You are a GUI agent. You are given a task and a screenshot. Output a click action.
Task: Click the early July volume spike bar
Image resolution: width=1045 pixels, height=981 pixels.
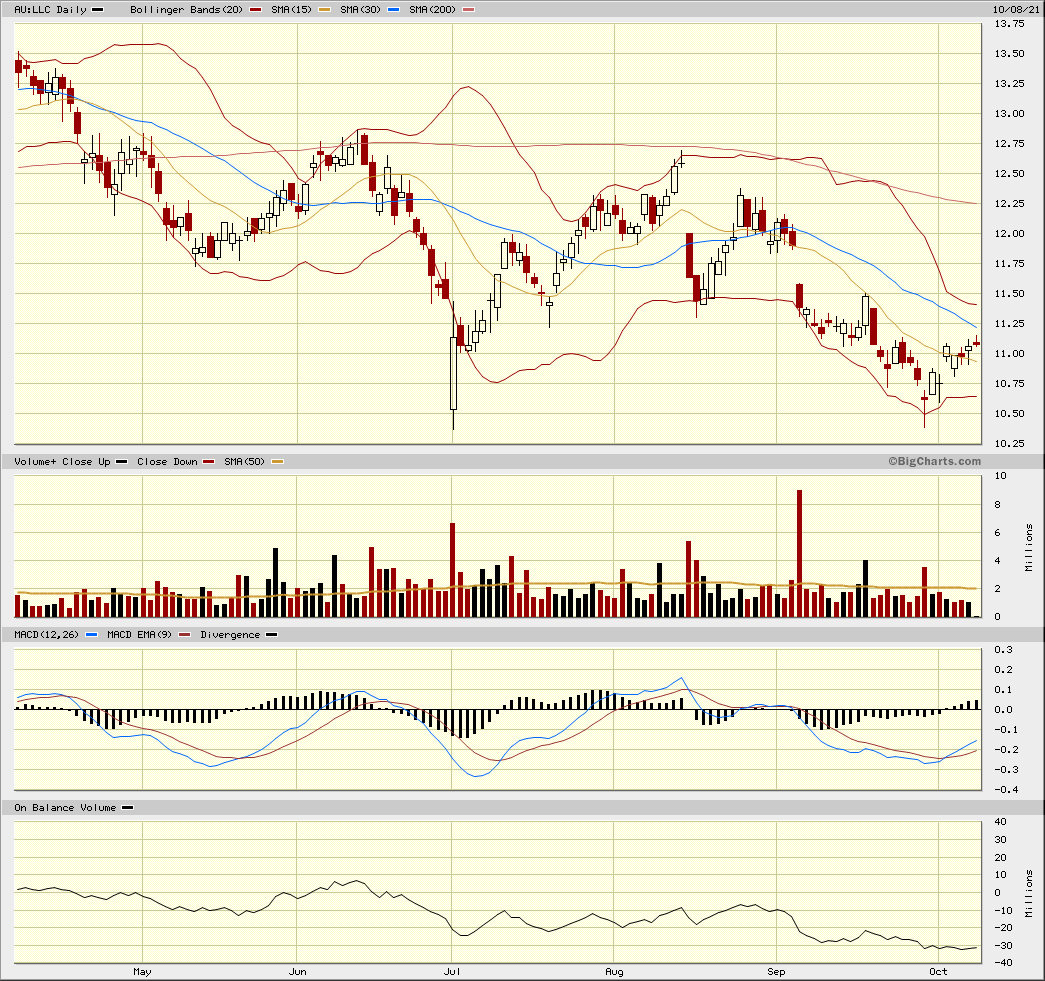pyautogui.click(x=453, y=570)
